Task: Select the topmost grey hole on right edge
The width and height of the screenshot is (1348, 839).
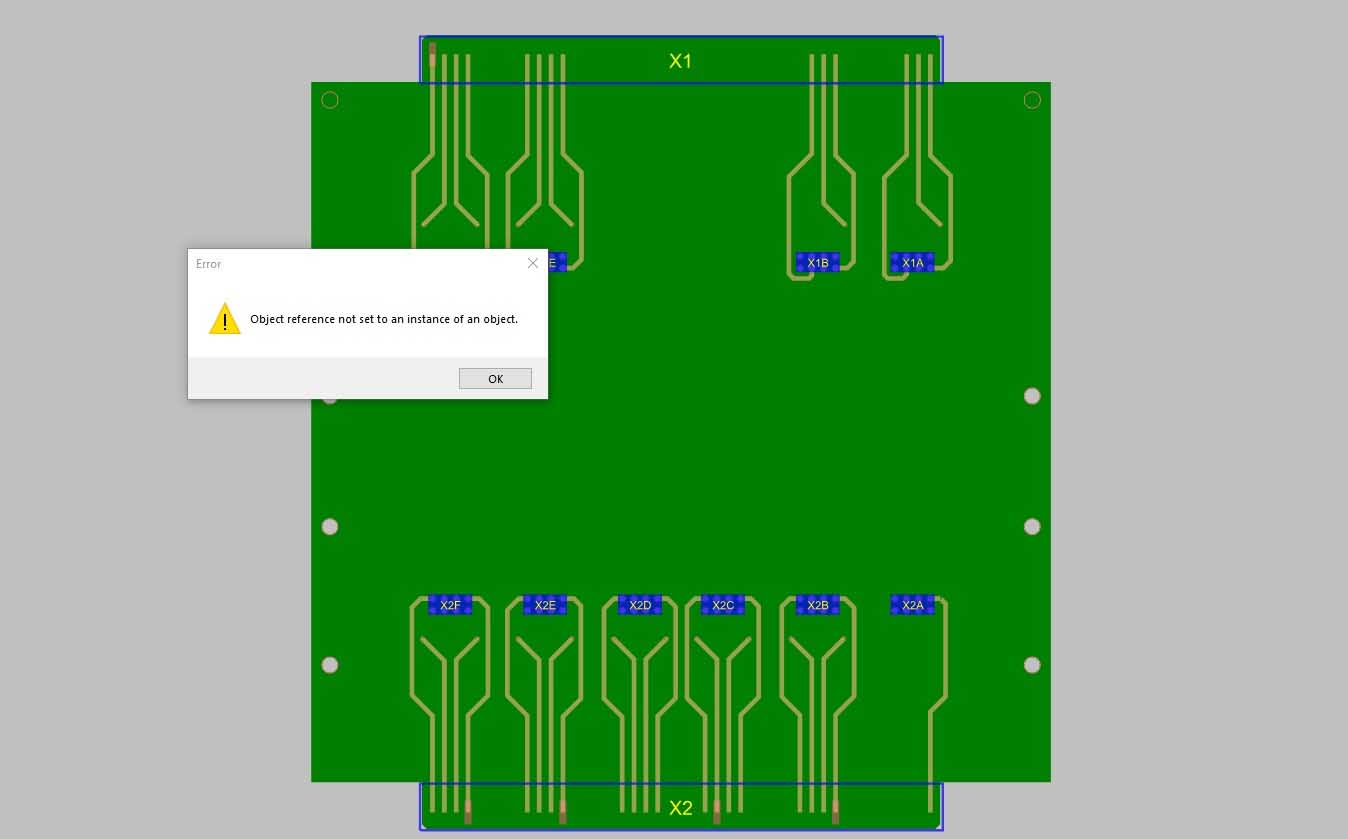Action: (x=1032, y=396)
